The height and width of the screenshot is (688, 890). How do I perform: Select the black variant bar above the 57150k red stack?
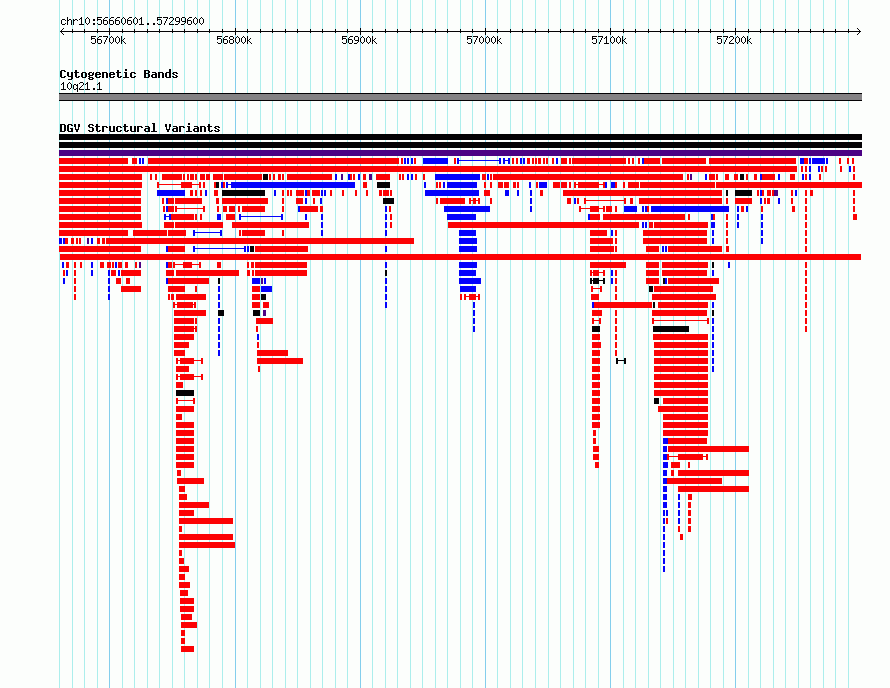(x=671, y=329)
